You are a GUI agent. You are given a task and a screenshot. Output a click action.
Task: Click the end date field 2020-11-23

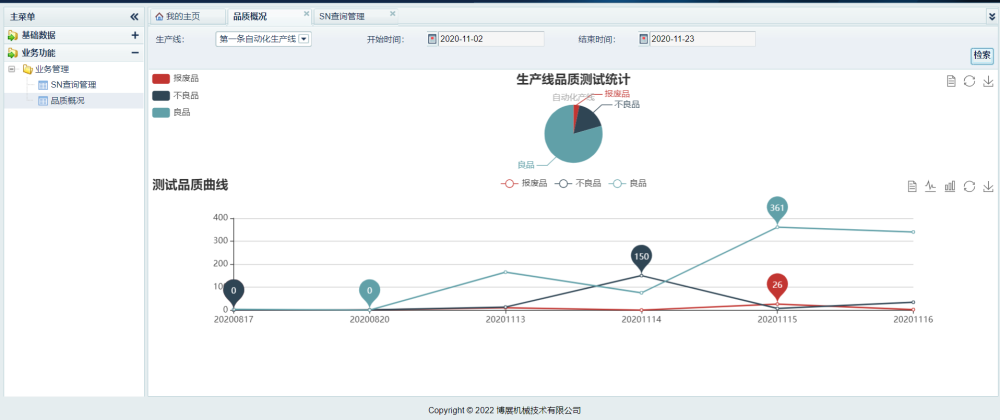pos(702,39)
